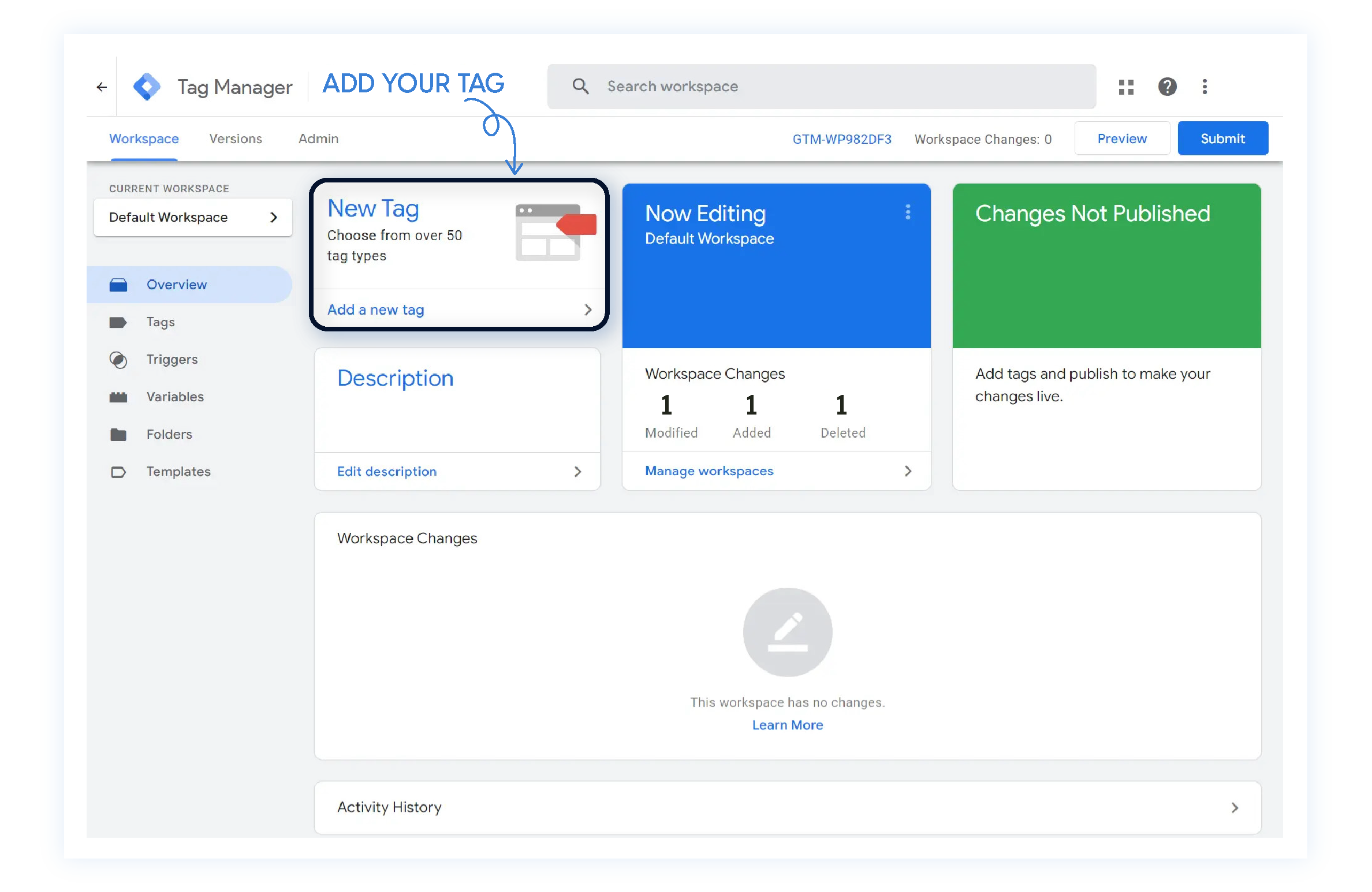Image resolution: width=1372 pixels, height=892 pixels.
Task: Switch to the Admin tab
Action: 318,139
